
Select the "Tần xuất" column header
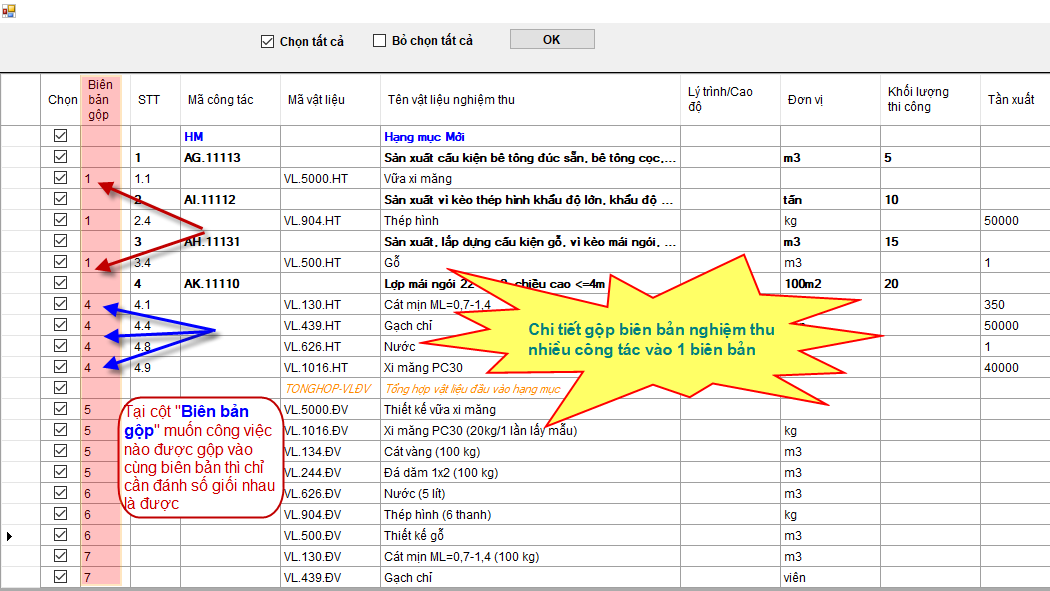tap(1015, 100)
